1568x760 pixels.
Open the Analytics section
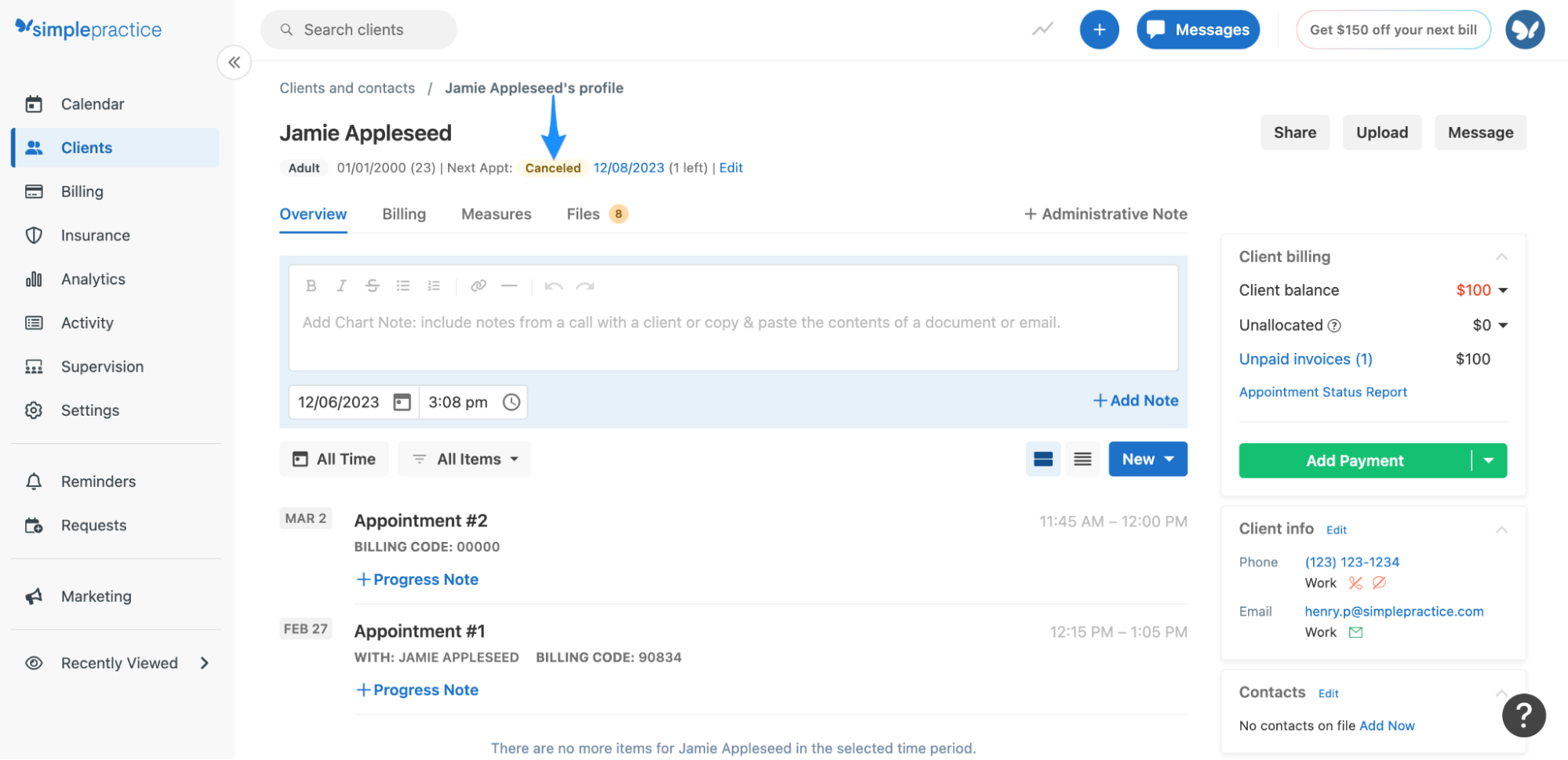pyautogui.click(x=93, y=278)
